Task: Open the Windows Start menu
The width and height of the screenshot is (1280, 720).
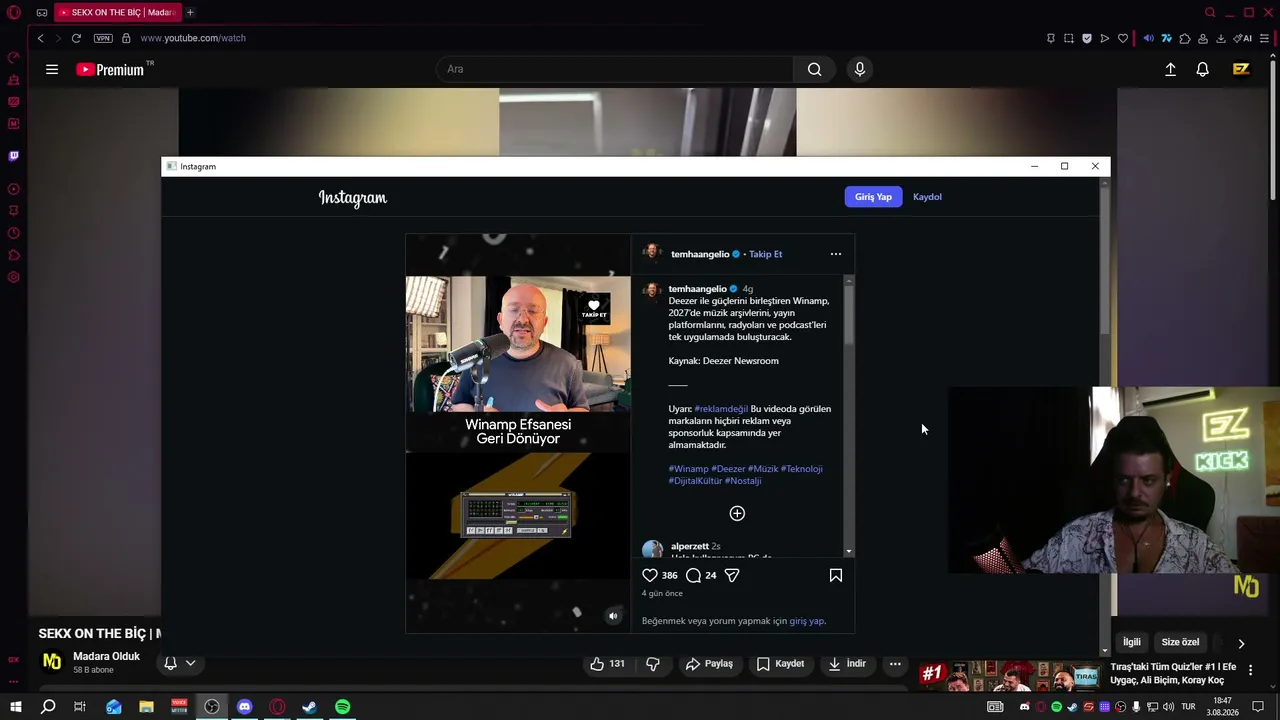Action: pos(16,707)
